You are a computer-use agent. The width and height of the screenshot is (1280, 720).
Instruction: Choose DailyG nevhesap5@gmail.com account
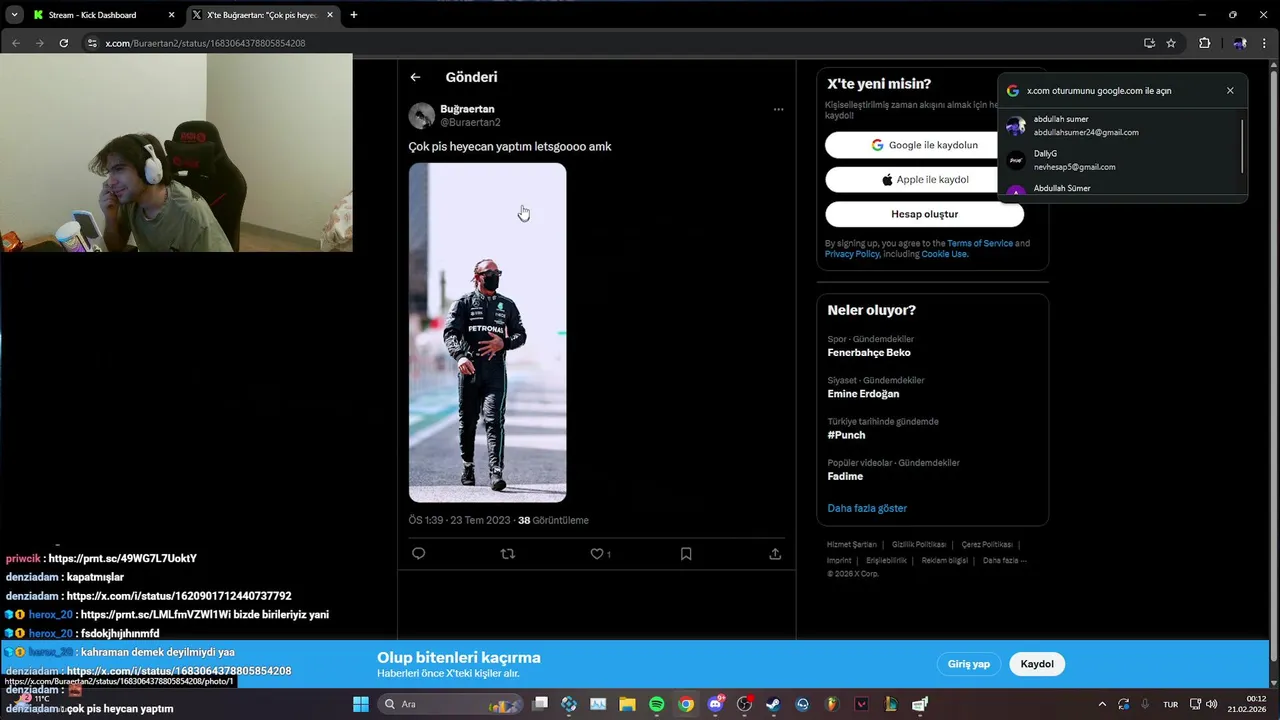(x=1122, y=160)
